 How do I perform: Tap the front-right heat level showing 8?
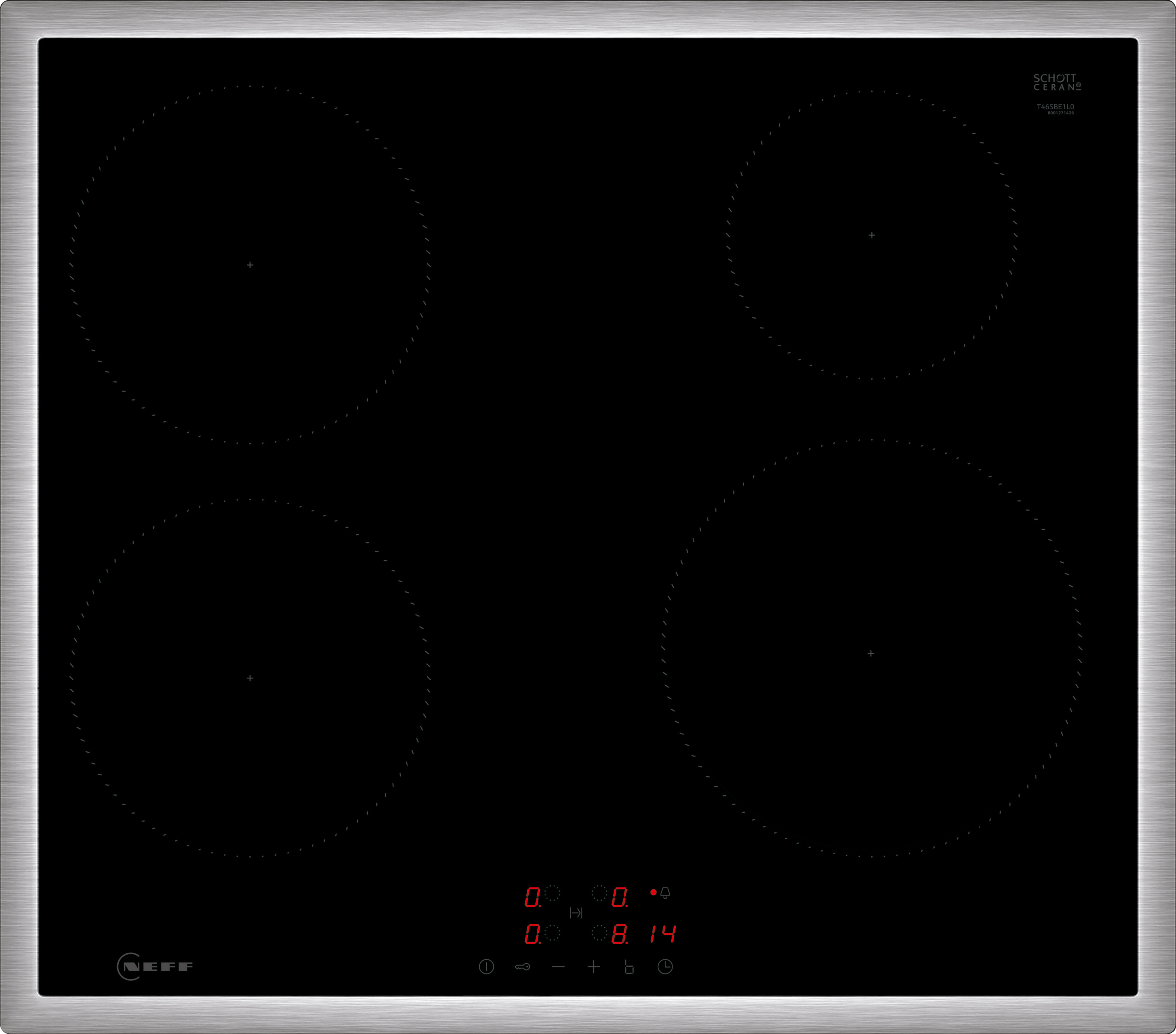click(x=619, y=934)
